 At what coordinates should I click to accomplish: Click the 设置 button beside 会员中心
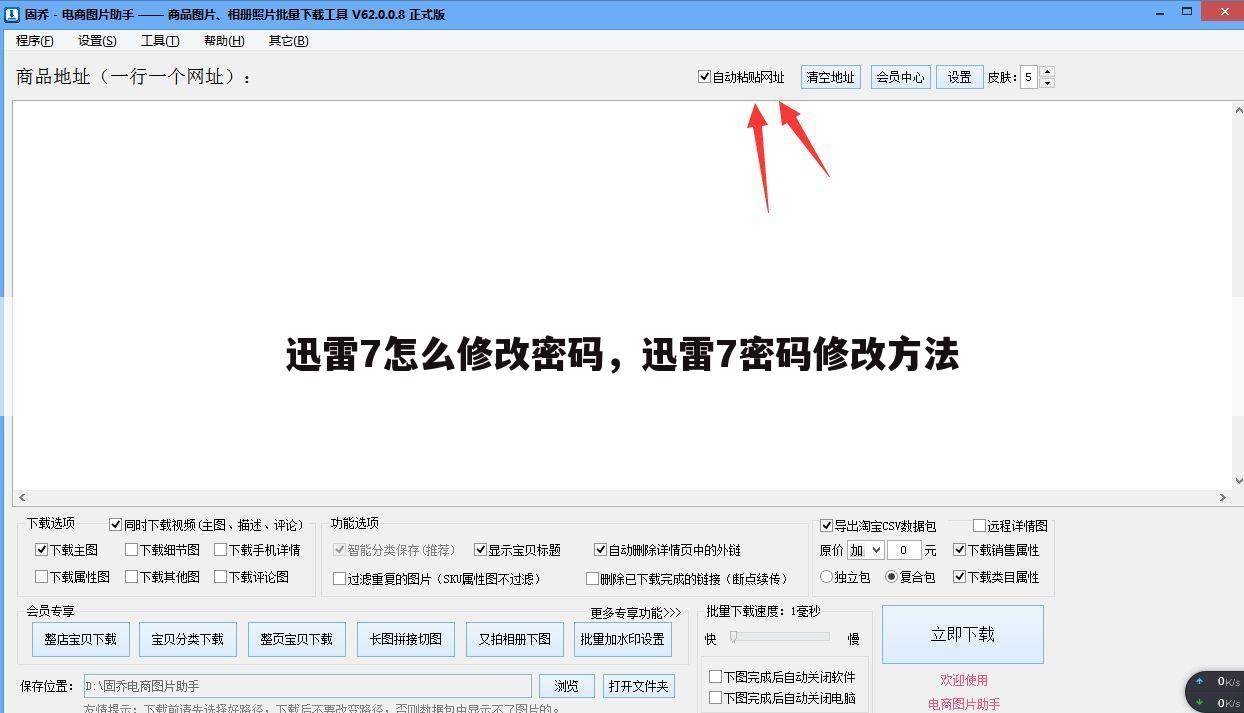point(959,77)
